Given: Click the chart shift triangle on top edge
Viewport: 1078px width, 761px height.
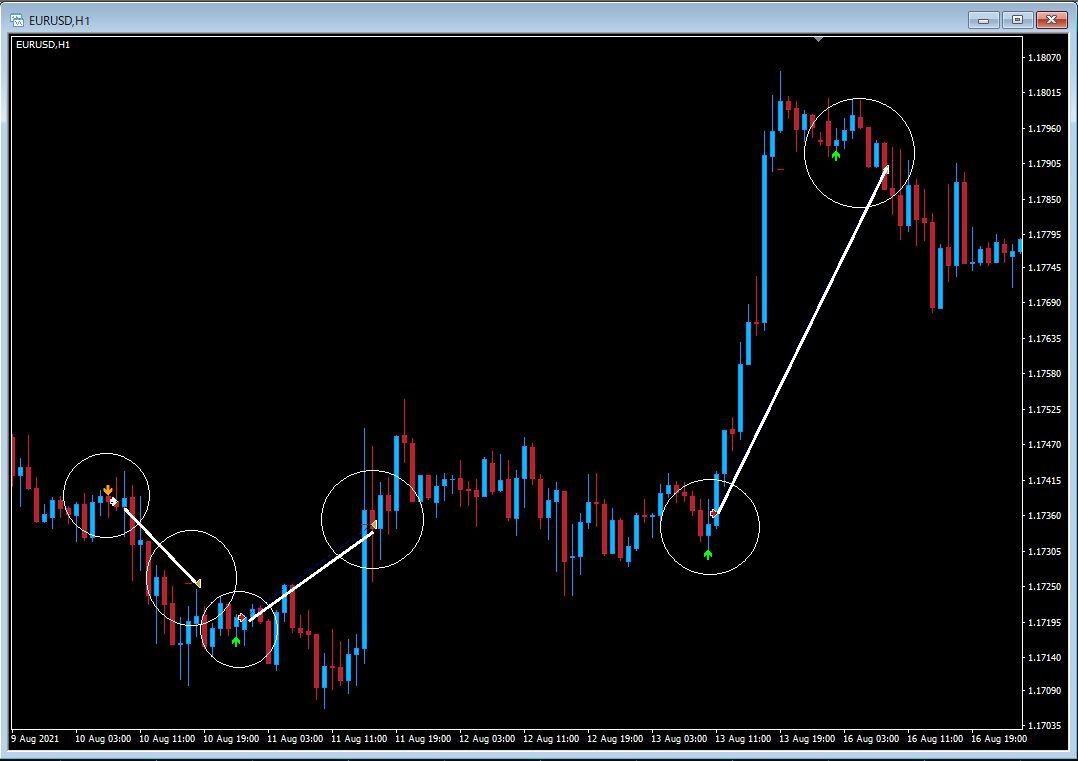Looking at the screenshot, I should pyautogui.click(x=818, y=40).
